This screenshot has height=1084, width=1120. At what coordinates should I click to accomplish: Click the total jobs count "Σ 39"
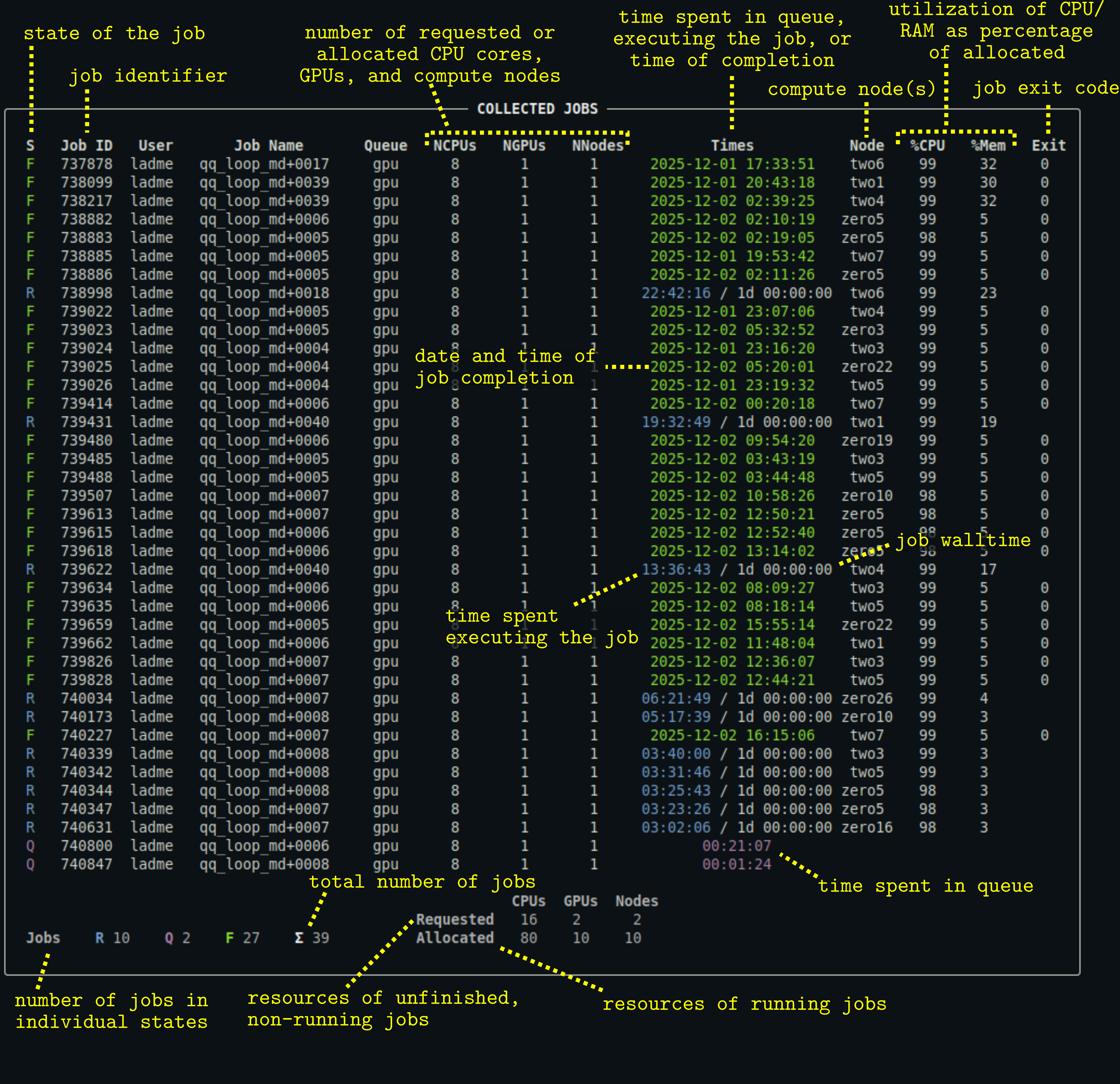click(311, 938)
